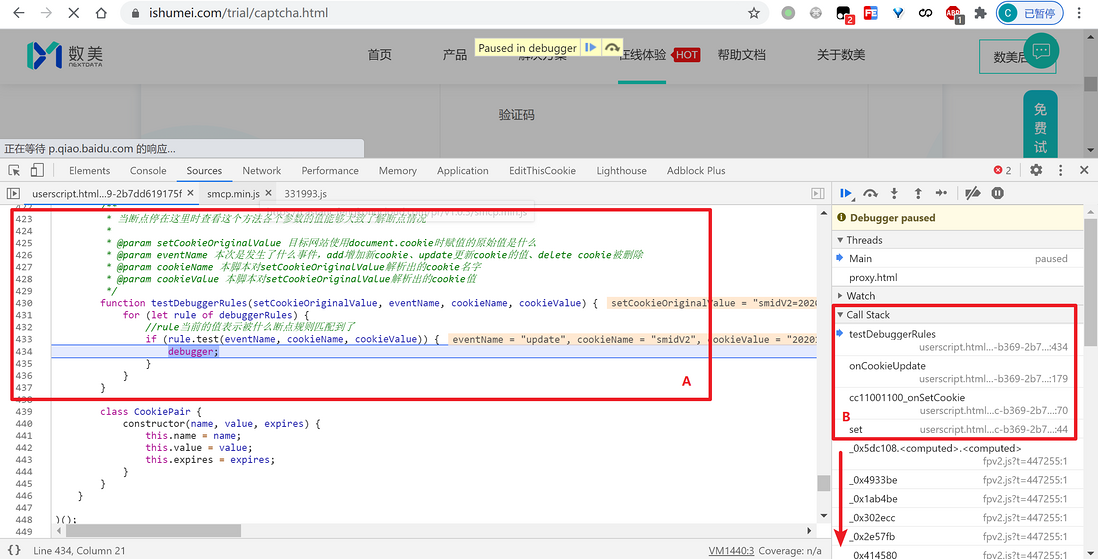1098x559 pixels.
Task: Open the Lighthouse tab
Action: point(621,170)
